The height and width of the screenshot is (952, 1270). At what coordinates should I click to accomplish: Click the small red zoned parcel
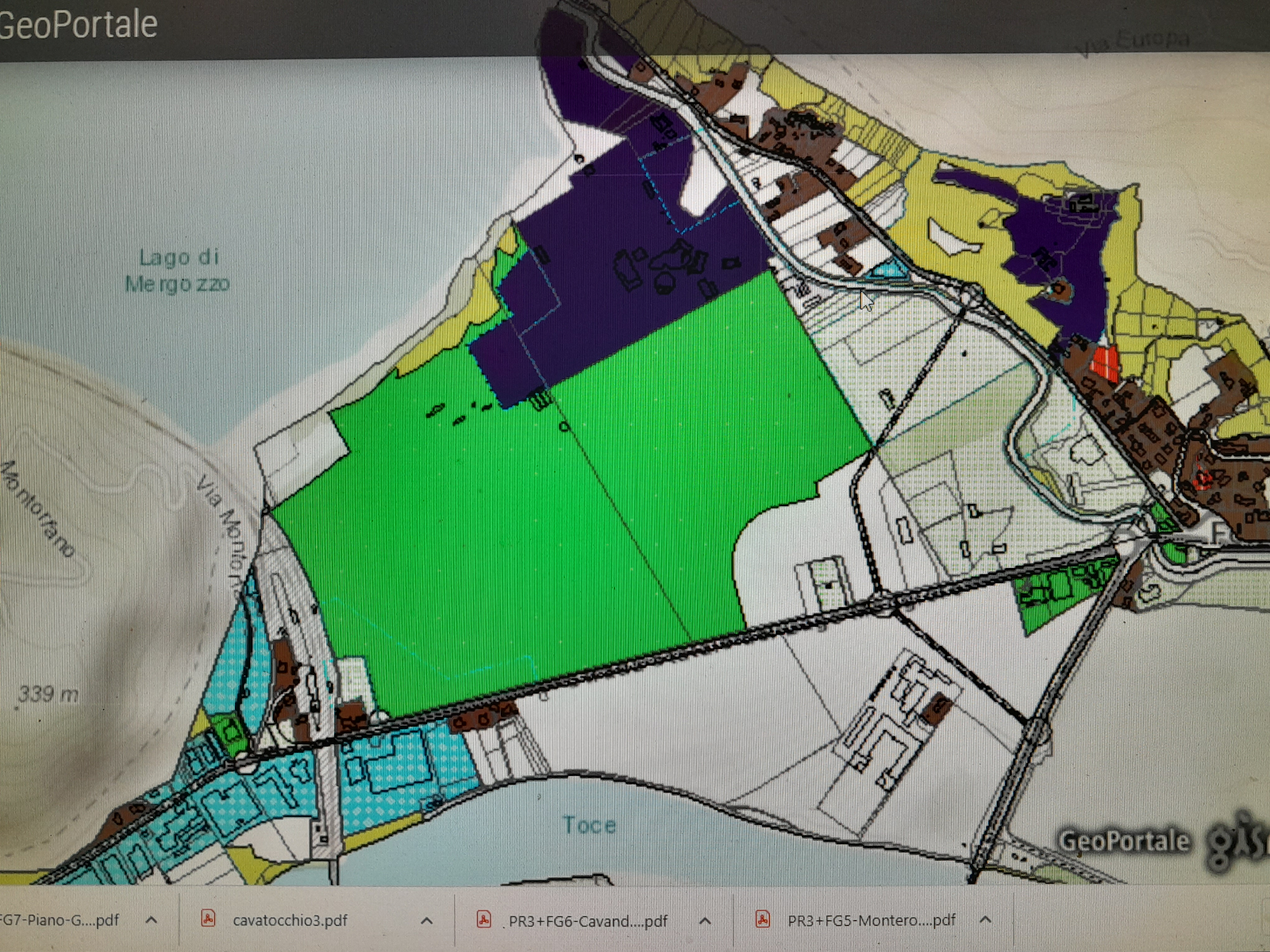click(1105, 363)
